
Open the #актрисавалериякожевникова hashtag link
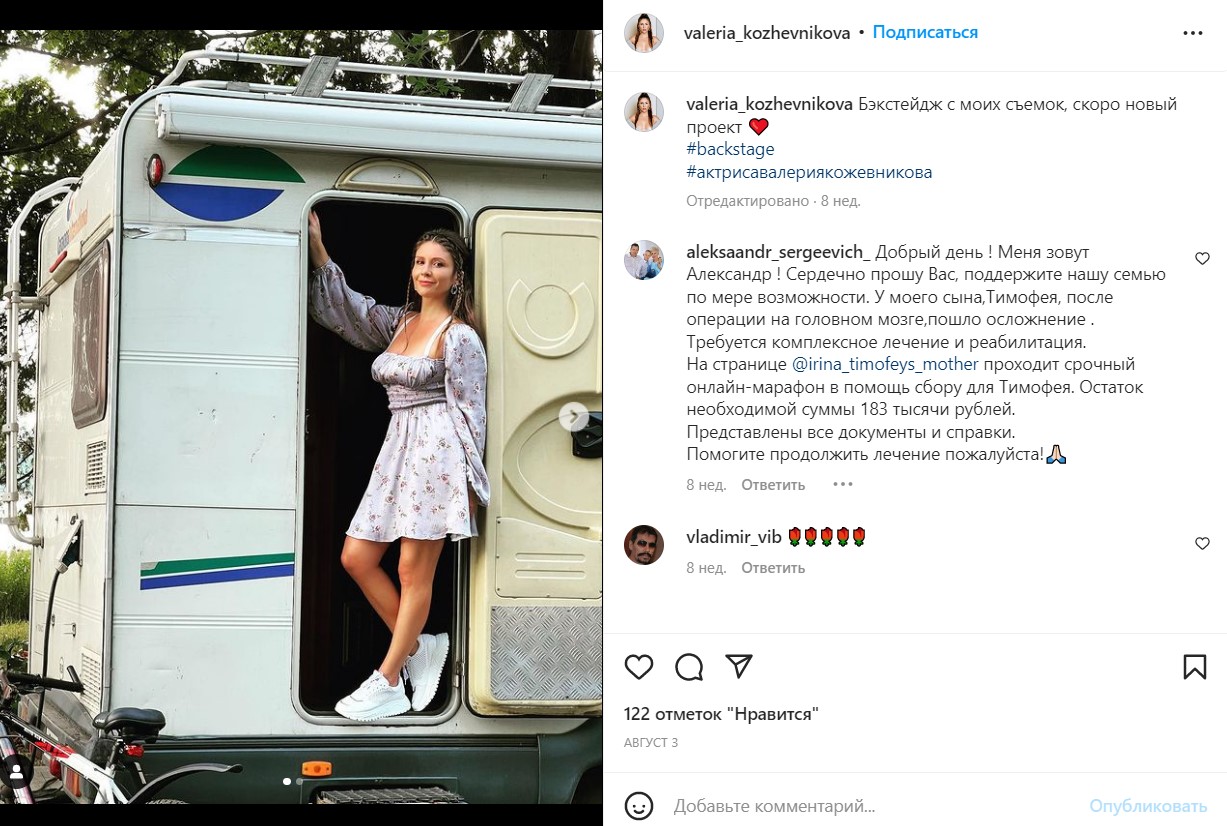point(809,172)
